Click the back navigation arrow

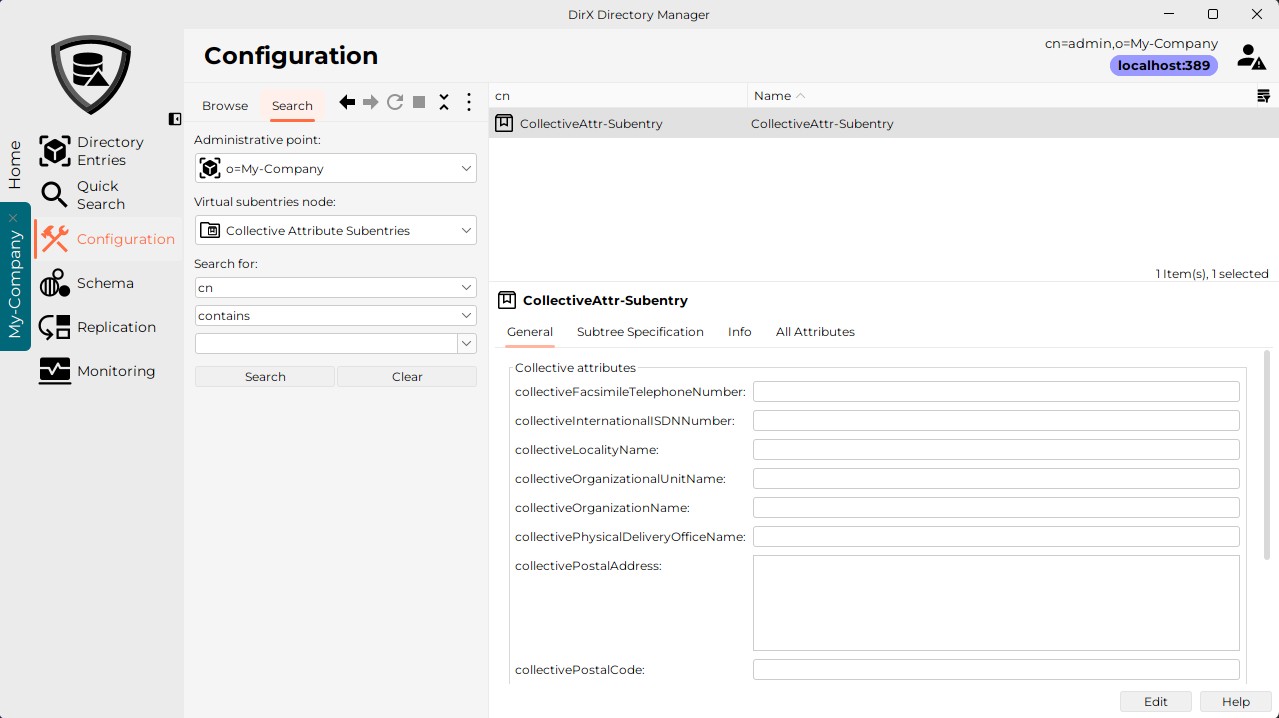coord(346,101)
